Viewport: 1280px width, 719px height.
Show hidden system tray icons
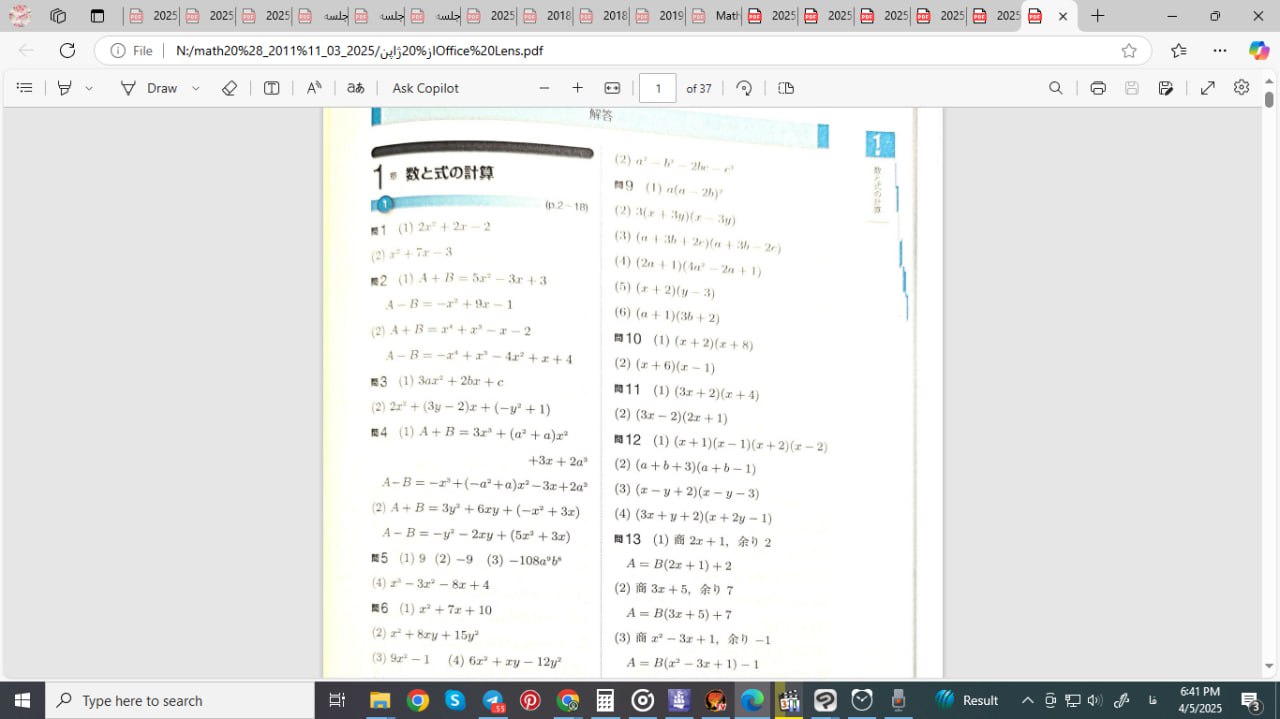coord(1027,700)
